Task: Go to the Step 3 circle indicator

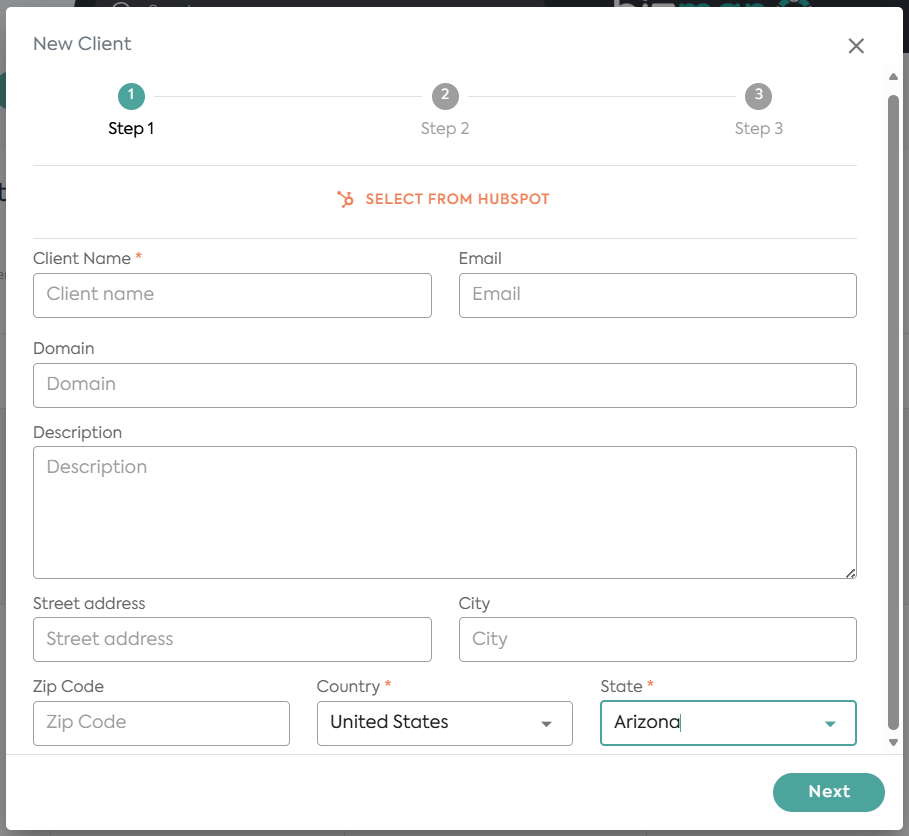Action: coord(759,96)
